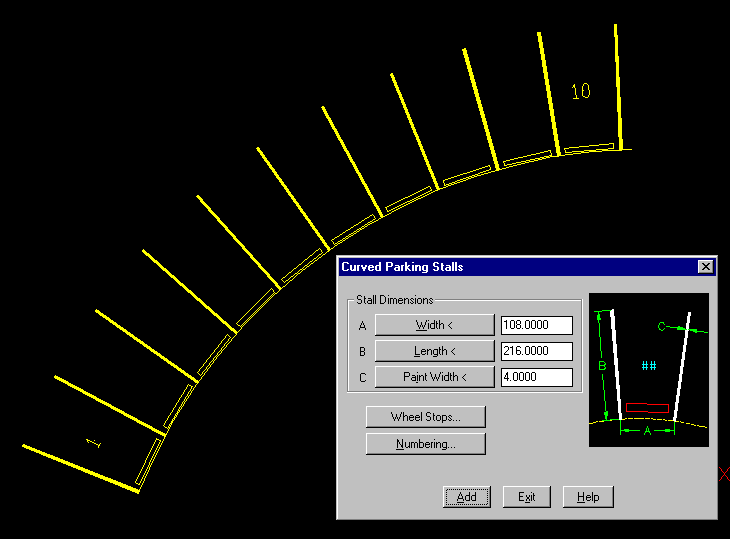Click the Paint Width < button

[434, 377]
